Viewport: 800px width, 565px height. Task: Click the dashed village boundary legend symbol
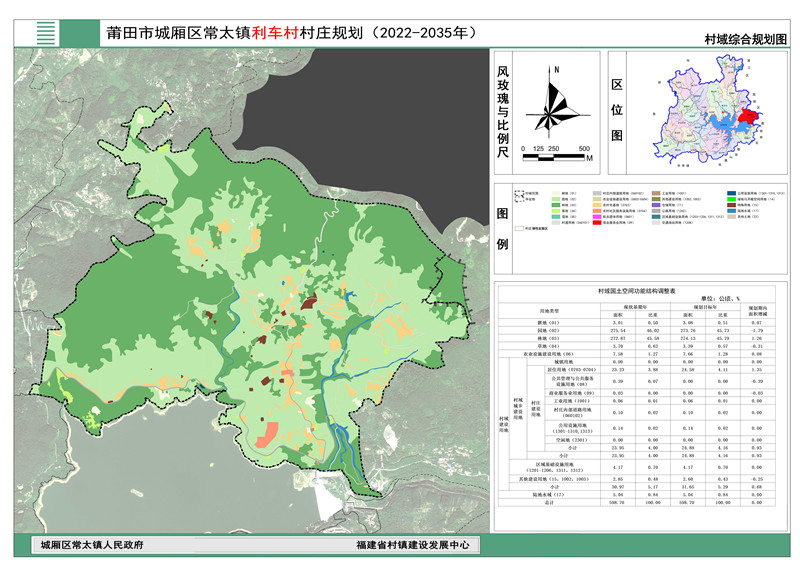click(x=518, y=197)
